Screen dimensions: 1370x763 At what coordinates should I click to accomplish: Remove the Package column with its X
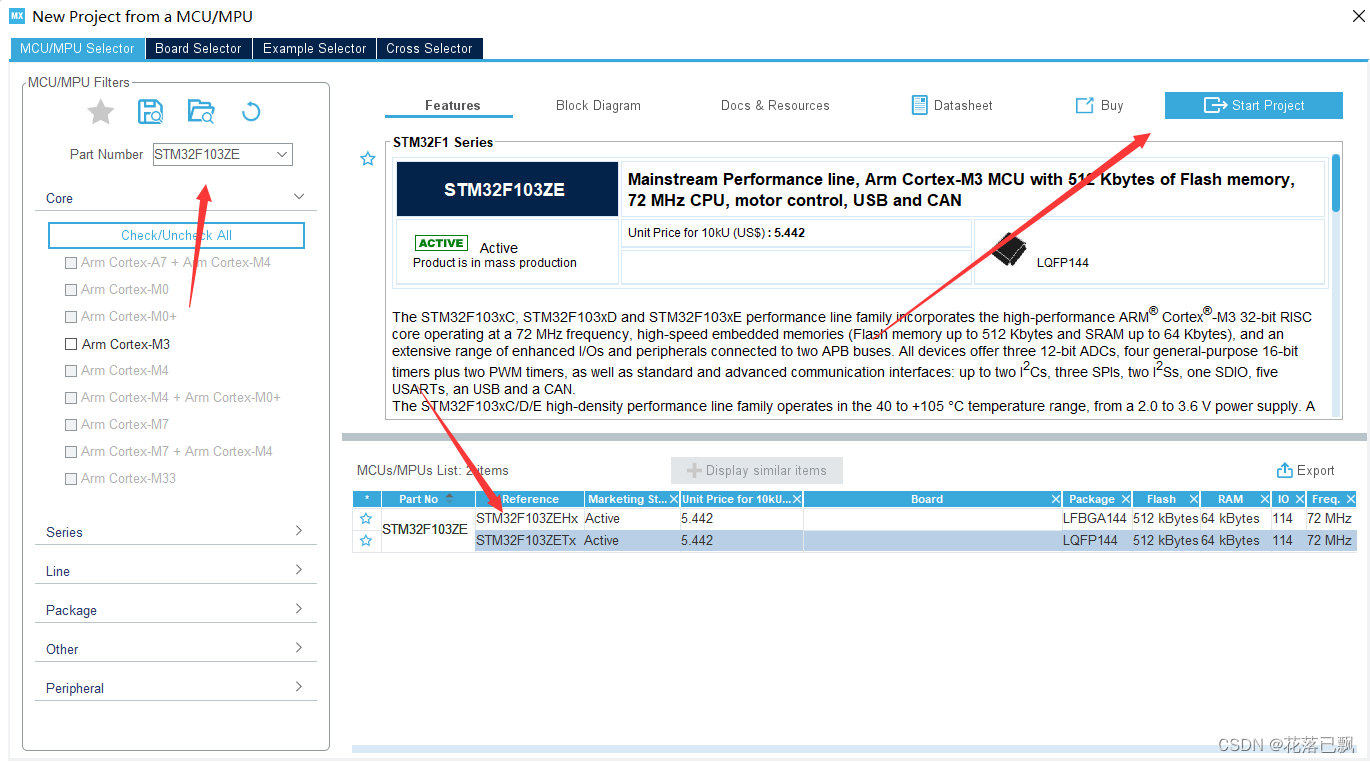[1125, 499]
